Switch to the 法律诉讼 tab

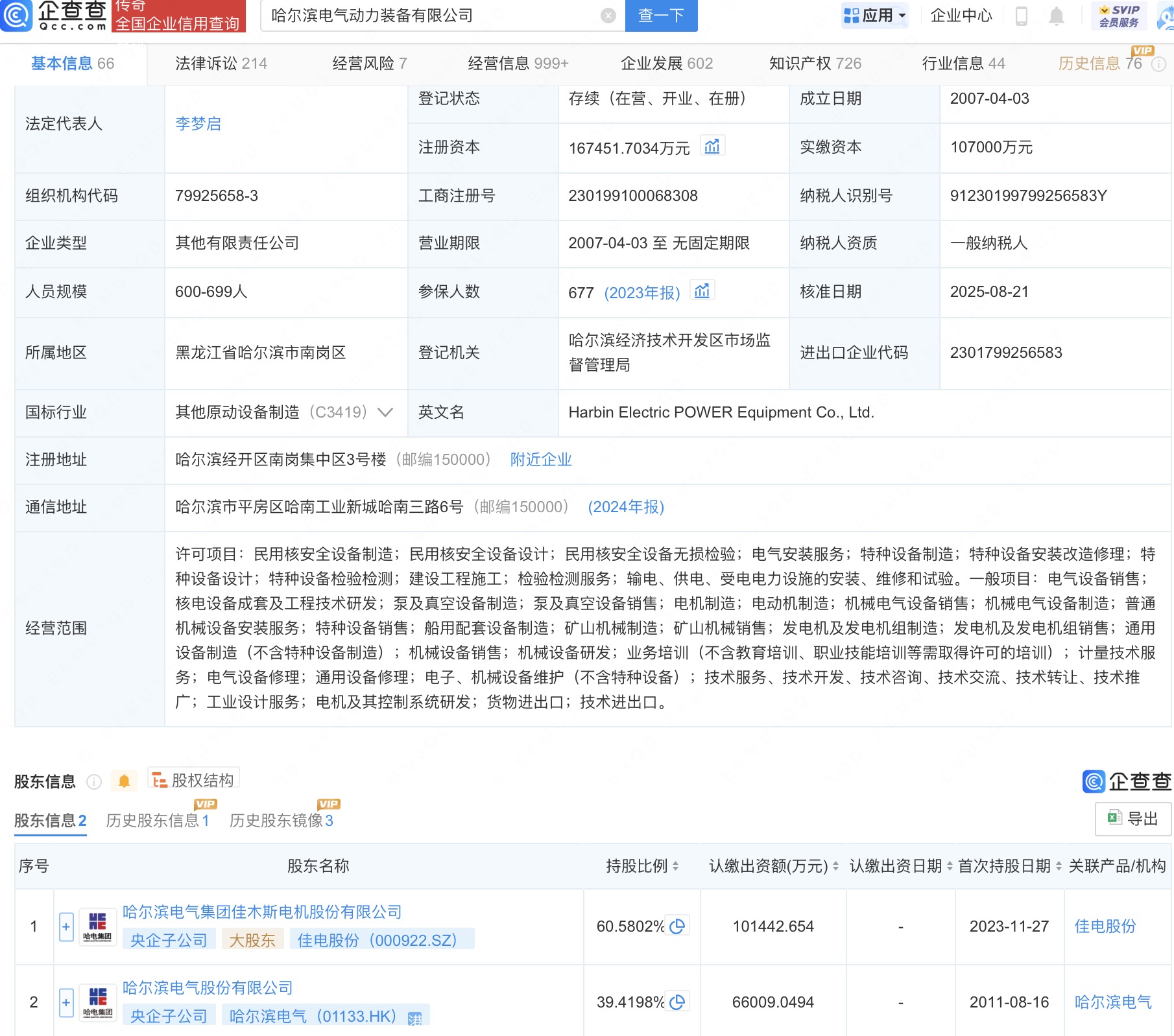click(x=221, y=63)
